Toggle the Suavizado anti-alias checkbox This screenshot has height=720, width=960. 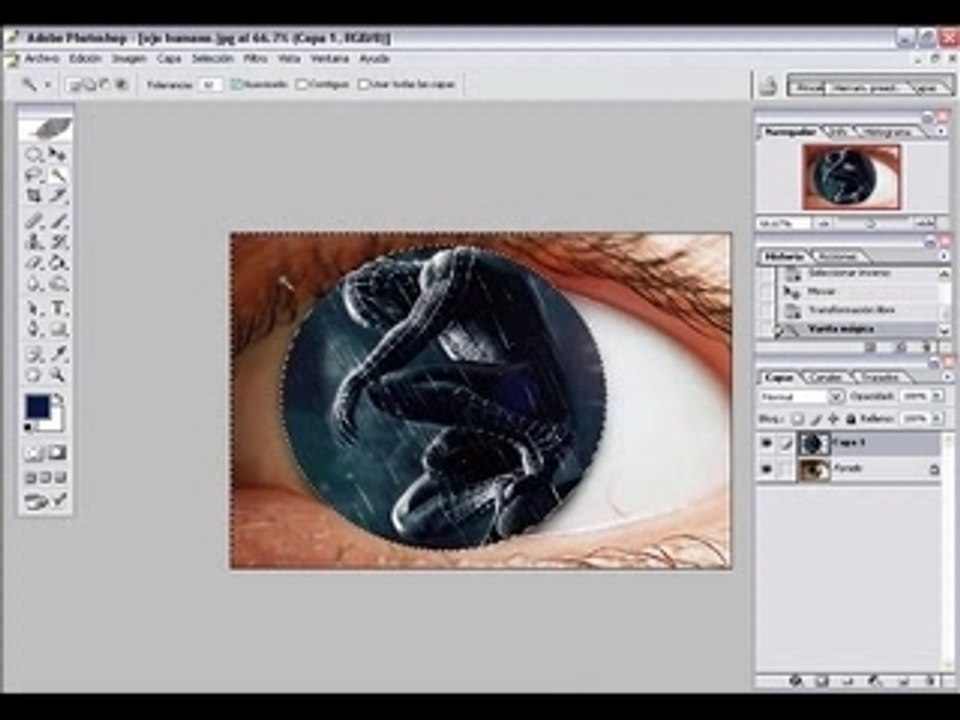(x=236, y=84)
